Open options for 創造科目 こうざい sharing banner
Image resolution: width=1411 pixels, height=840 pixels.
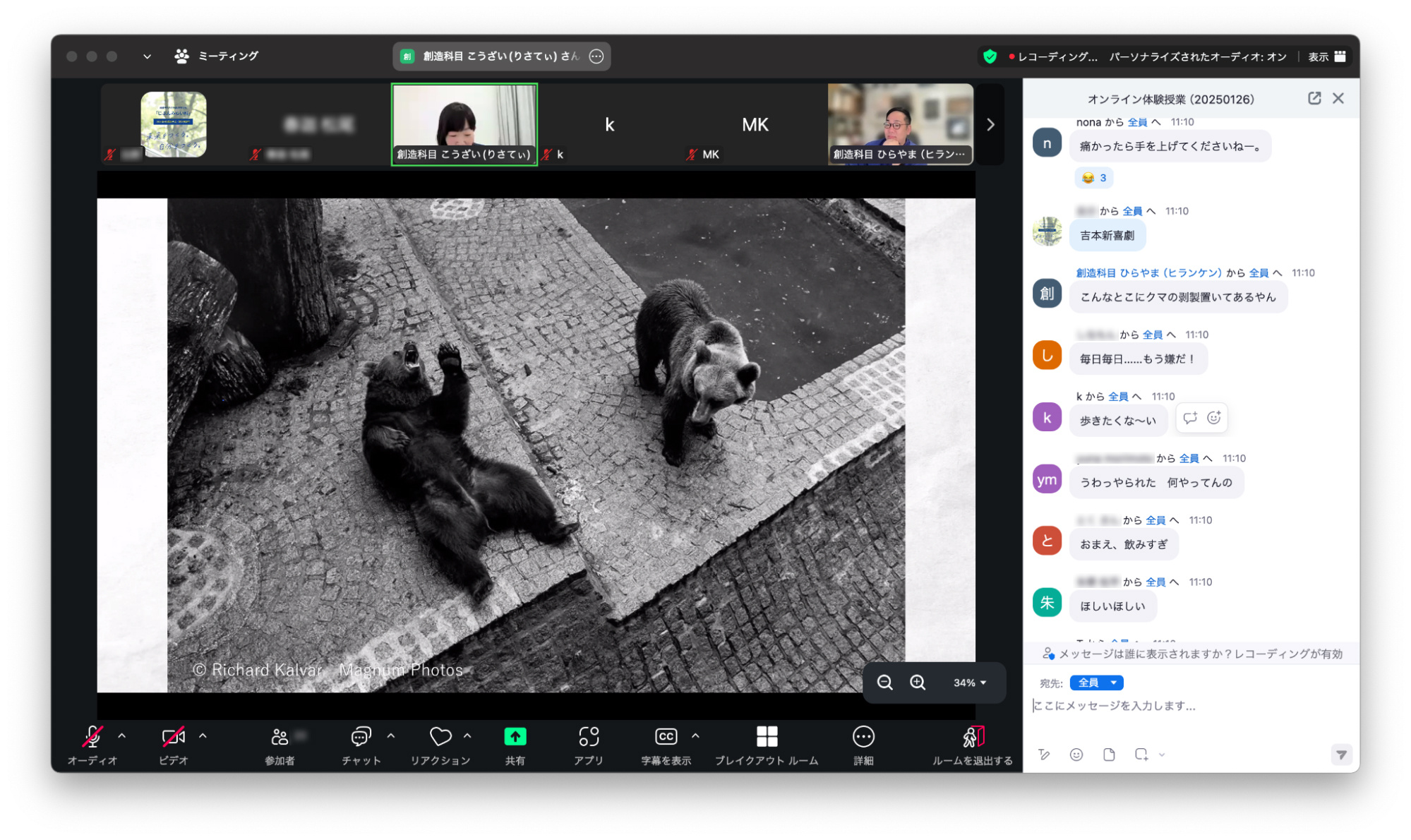pyautogui.click(x=596, y=56)
